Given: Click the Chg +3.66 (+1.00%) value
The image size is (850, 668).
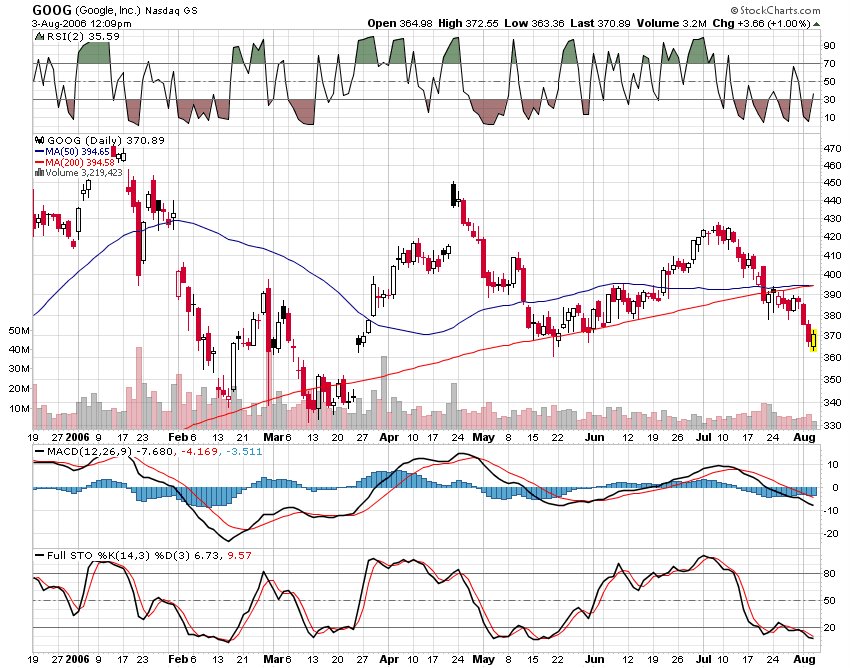Looking at the screenshot, I should [761, 23].
